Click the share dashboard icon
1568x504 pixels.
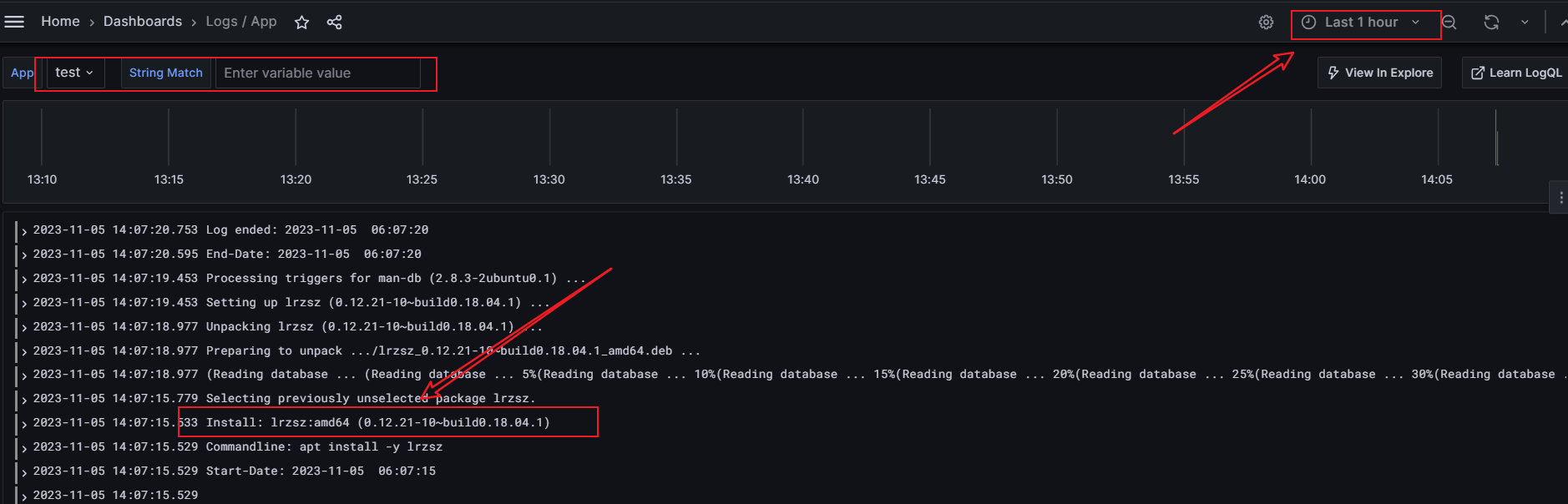tap(335, 23)
